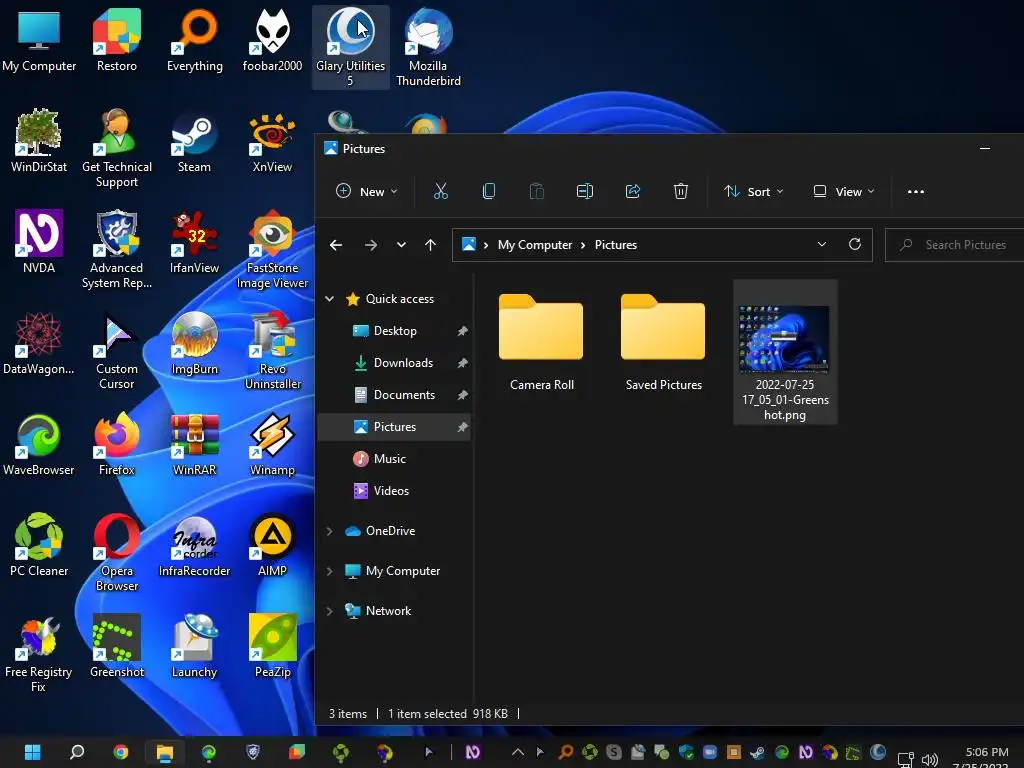Select the Winamp desktop icon

[272, 444]
